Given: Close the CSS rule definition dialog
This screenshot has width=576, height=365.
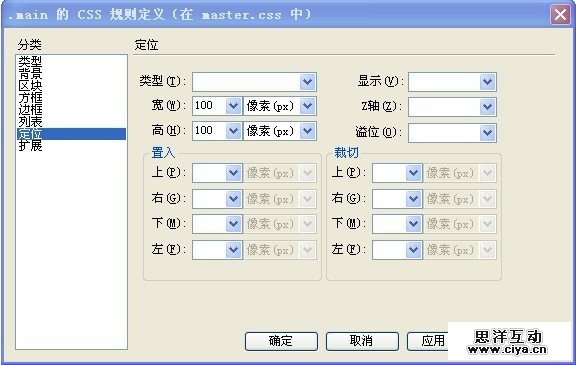Looking at the screenshot, I should coord(560,15).
